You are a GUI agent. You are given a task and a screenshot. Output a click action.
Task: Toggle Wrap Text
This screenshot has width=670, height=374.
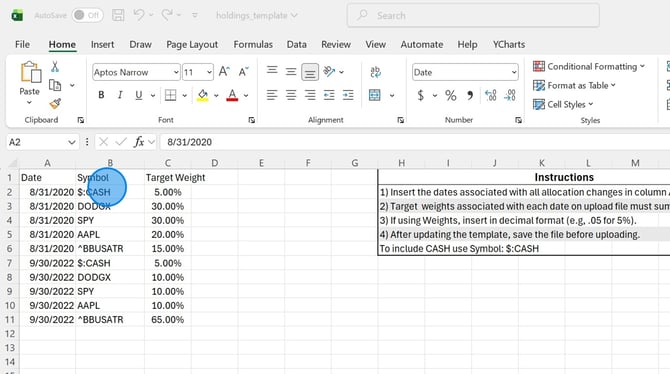(x=375, y=72)
